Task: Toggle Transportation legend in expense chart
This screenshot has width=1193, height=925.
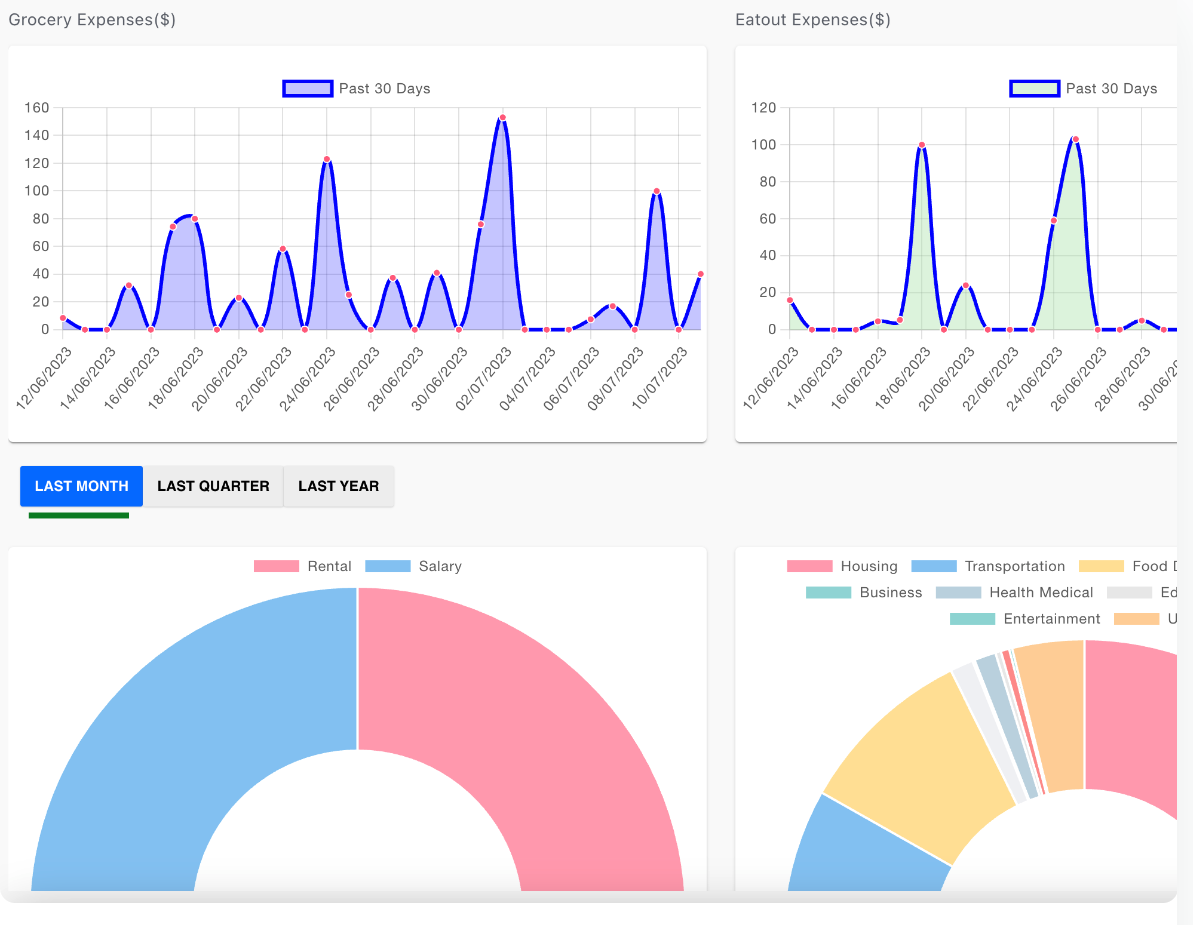Action: [988, 566]
